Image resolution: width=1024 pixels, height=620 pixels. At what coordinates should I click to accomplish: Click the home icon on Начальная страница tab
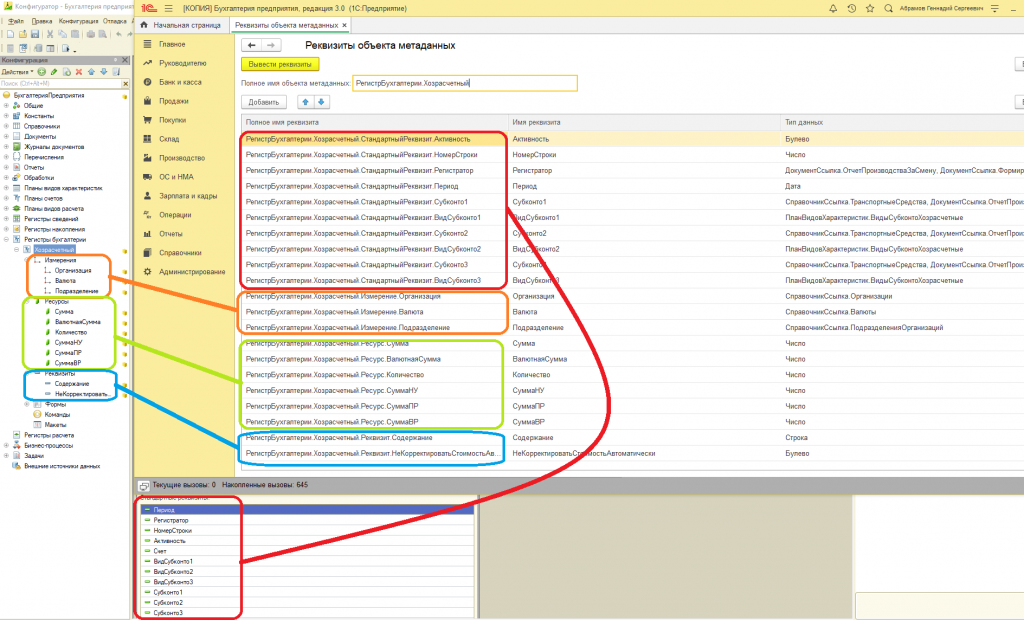coord(144,25)
